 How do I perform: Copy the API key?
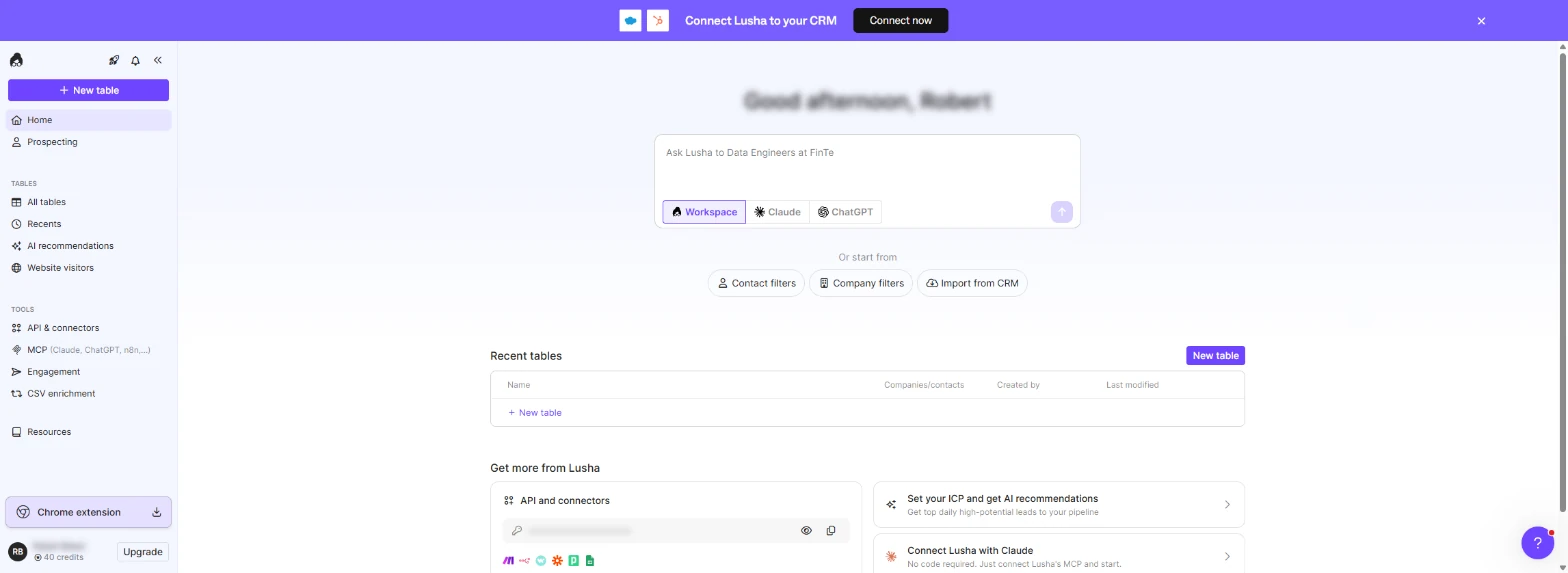click(x=831, y=531)
